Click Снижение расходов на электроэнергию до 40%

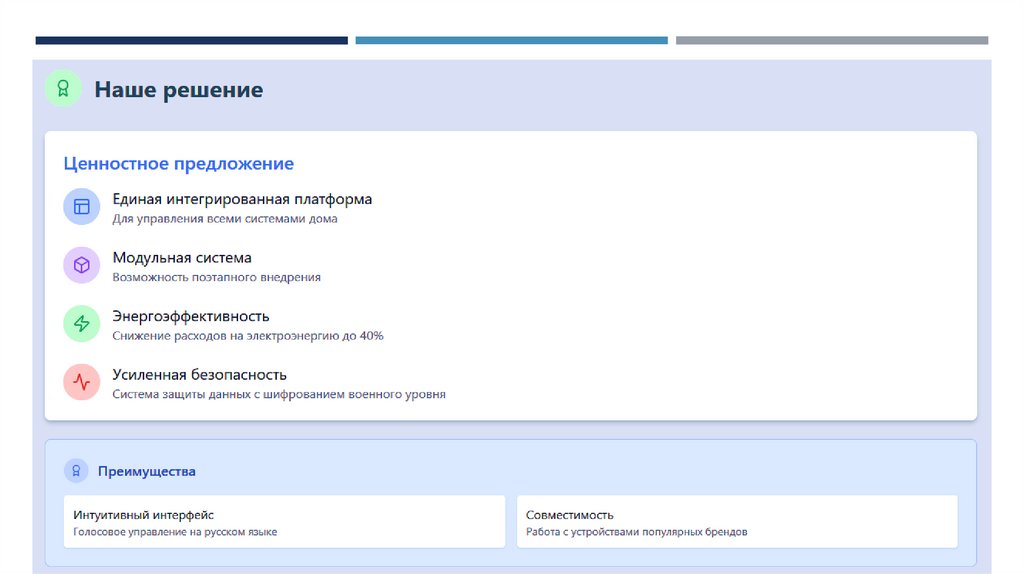click(248, 336)
